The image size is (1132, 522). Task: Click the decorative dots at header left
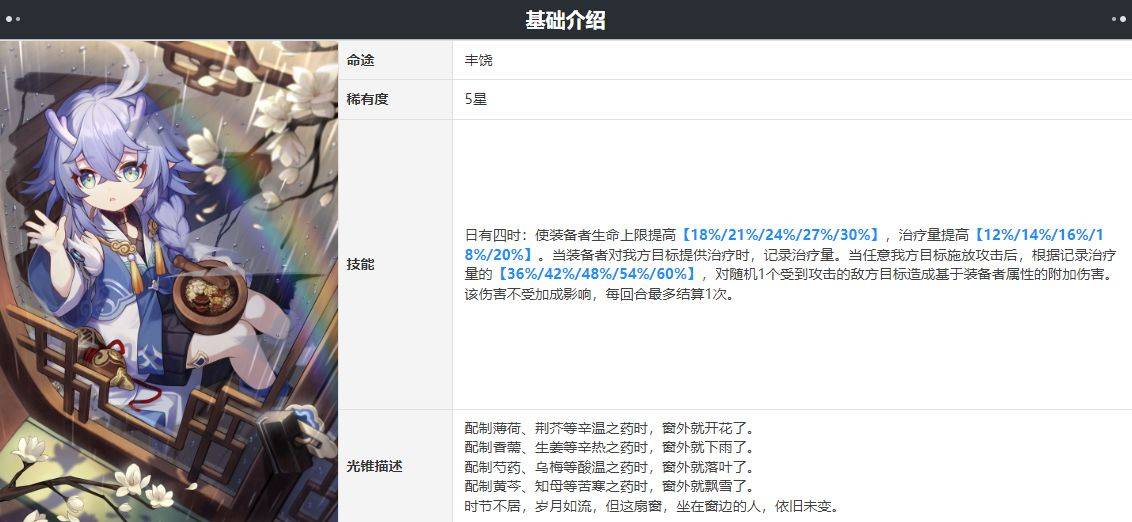click(x=12, y=19)
